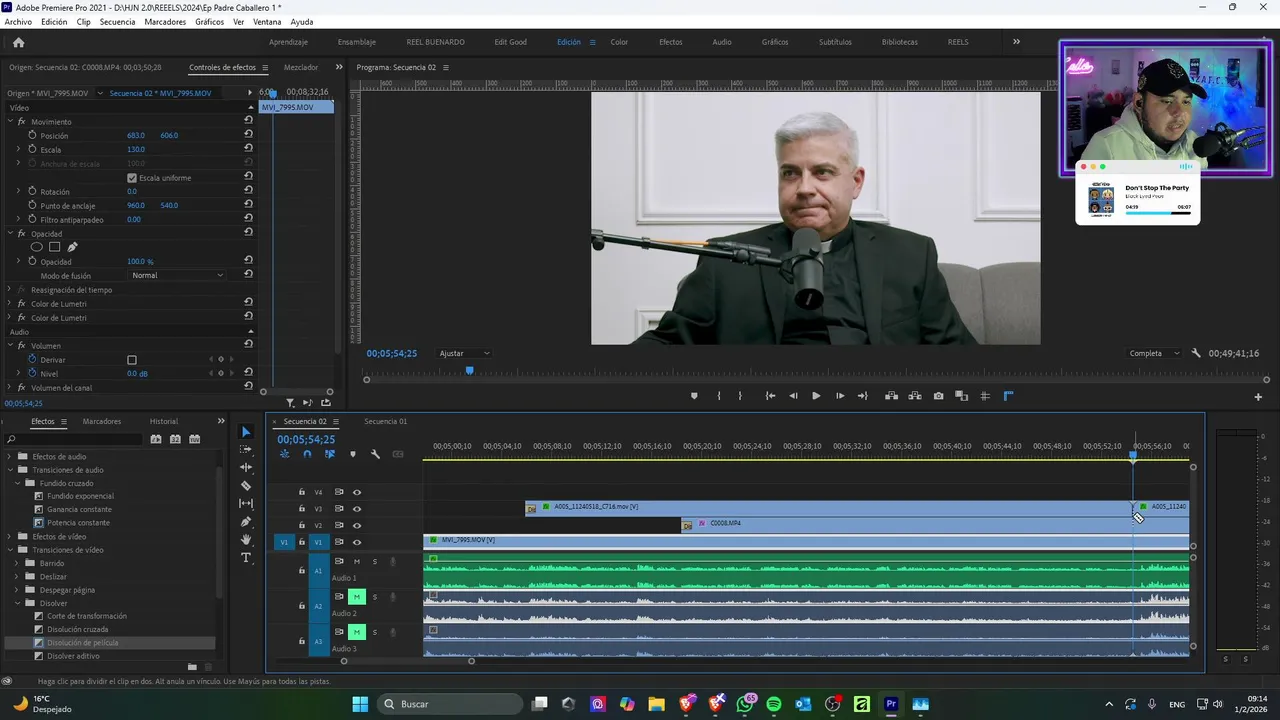Screen dimensions: 1280x720
Task: Select the Ripple Edit tool
Action: pyautogui.click(x=246, y=468)
